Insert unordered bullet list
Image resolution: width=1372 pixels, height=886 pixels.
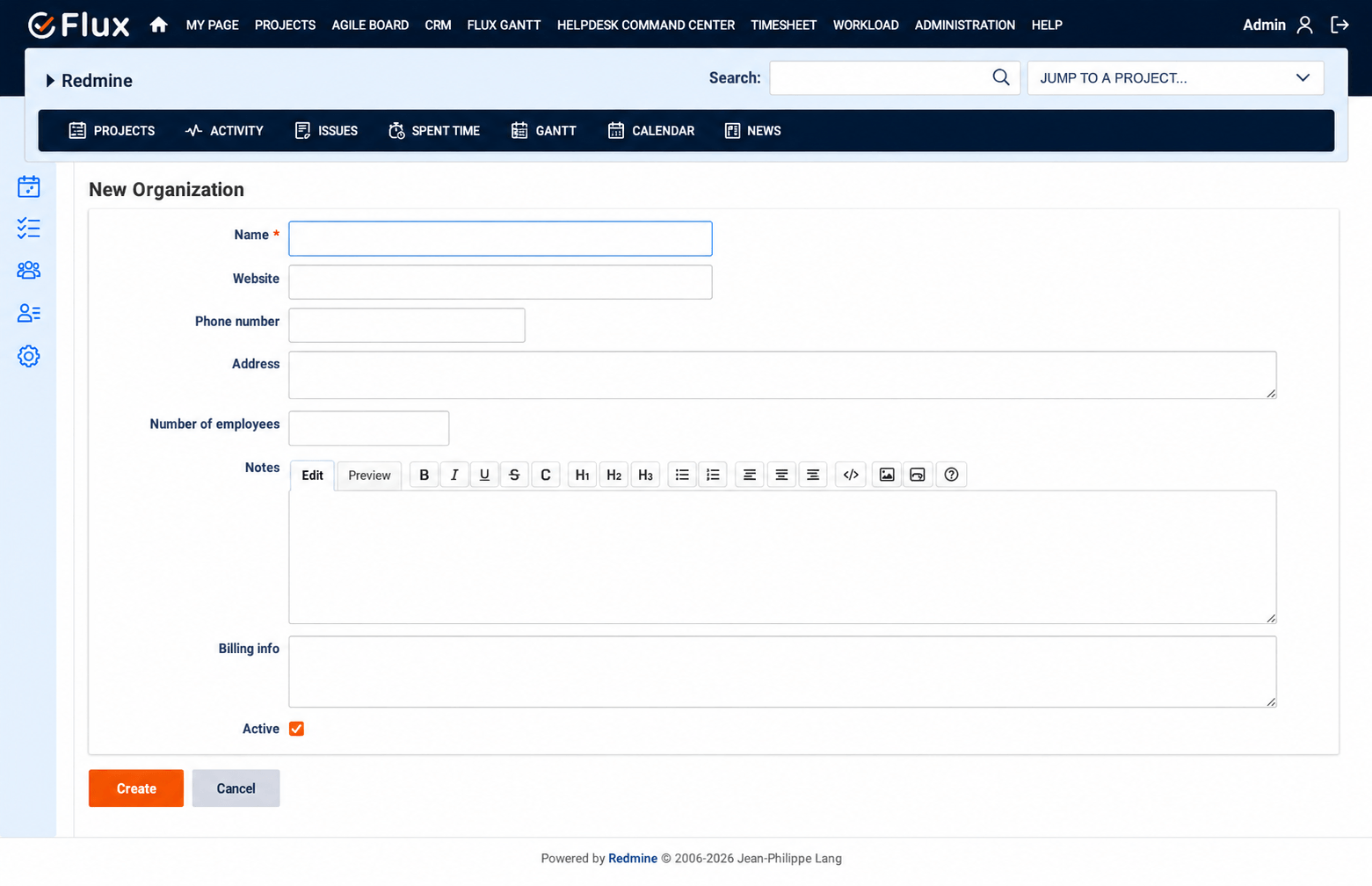click(x=682, y=475)
